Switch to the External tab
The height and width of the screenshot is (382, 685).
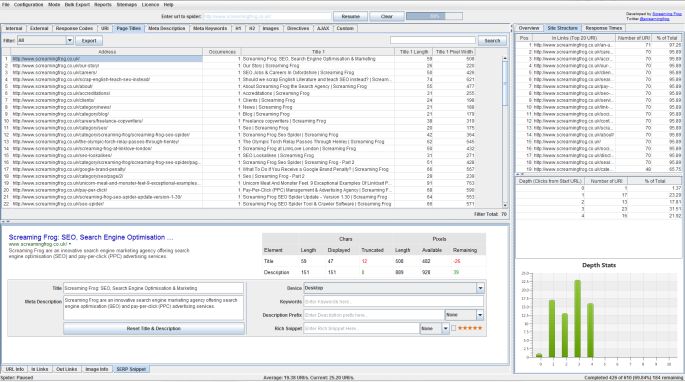point(39,28)
